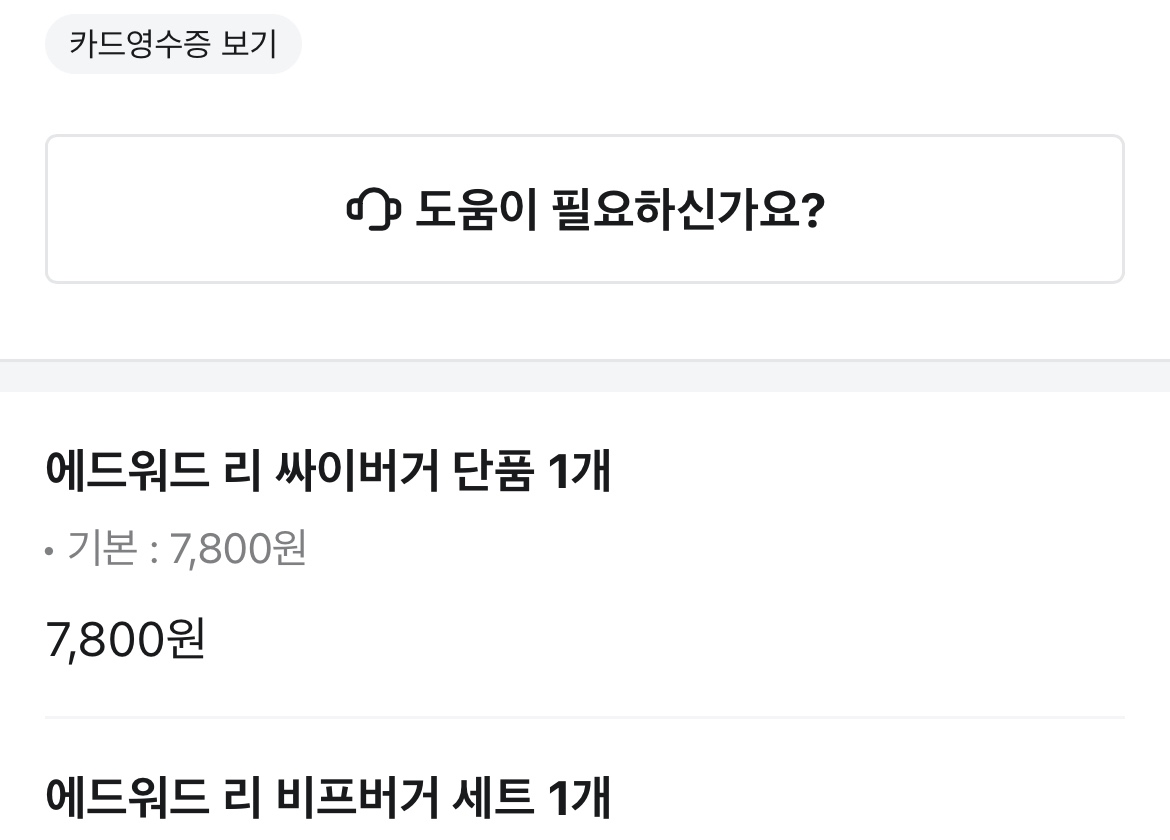Tap the 비프버거 word in second item
Screen dimensions: 1170x840
pyautogui.click(x=356, y=797)
